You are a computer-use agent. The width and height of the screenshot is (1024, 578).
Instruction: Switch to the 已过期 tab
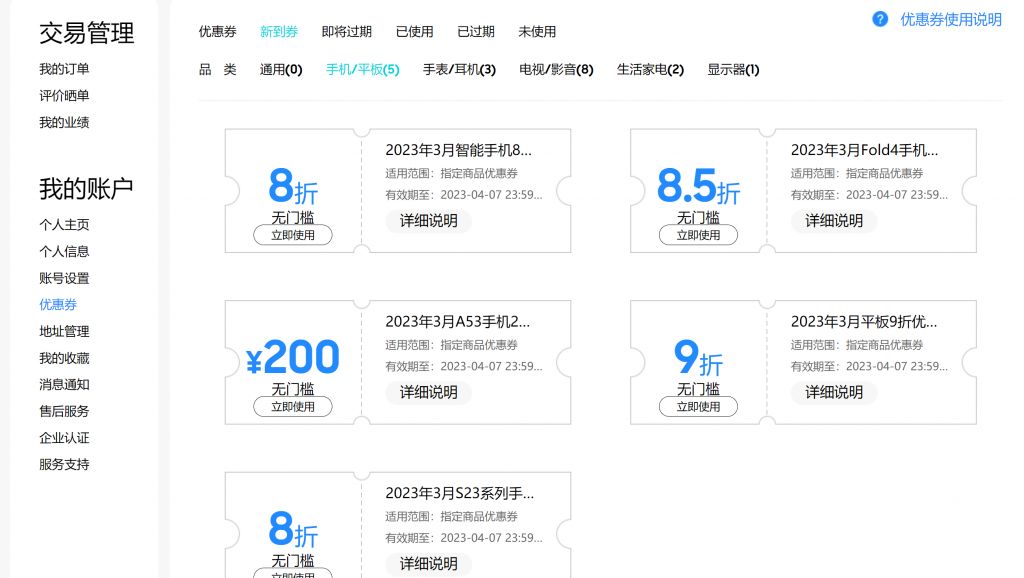[x=475, y=31]
